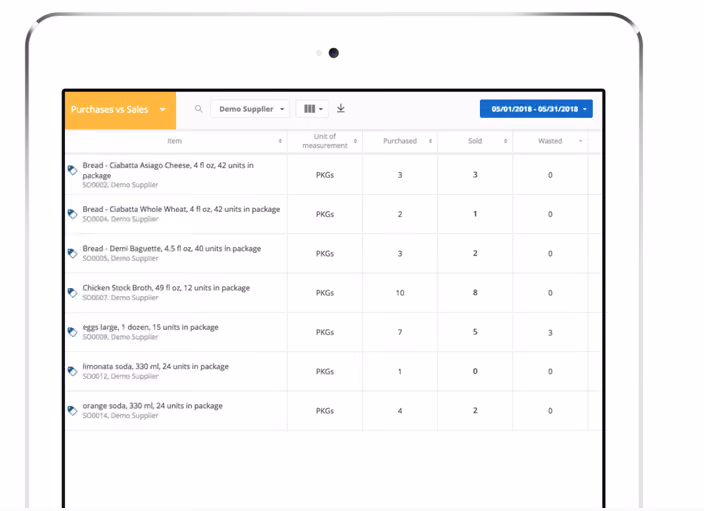Click tag icon for Ciabatta Whole Wheat row

click(72, 214)
